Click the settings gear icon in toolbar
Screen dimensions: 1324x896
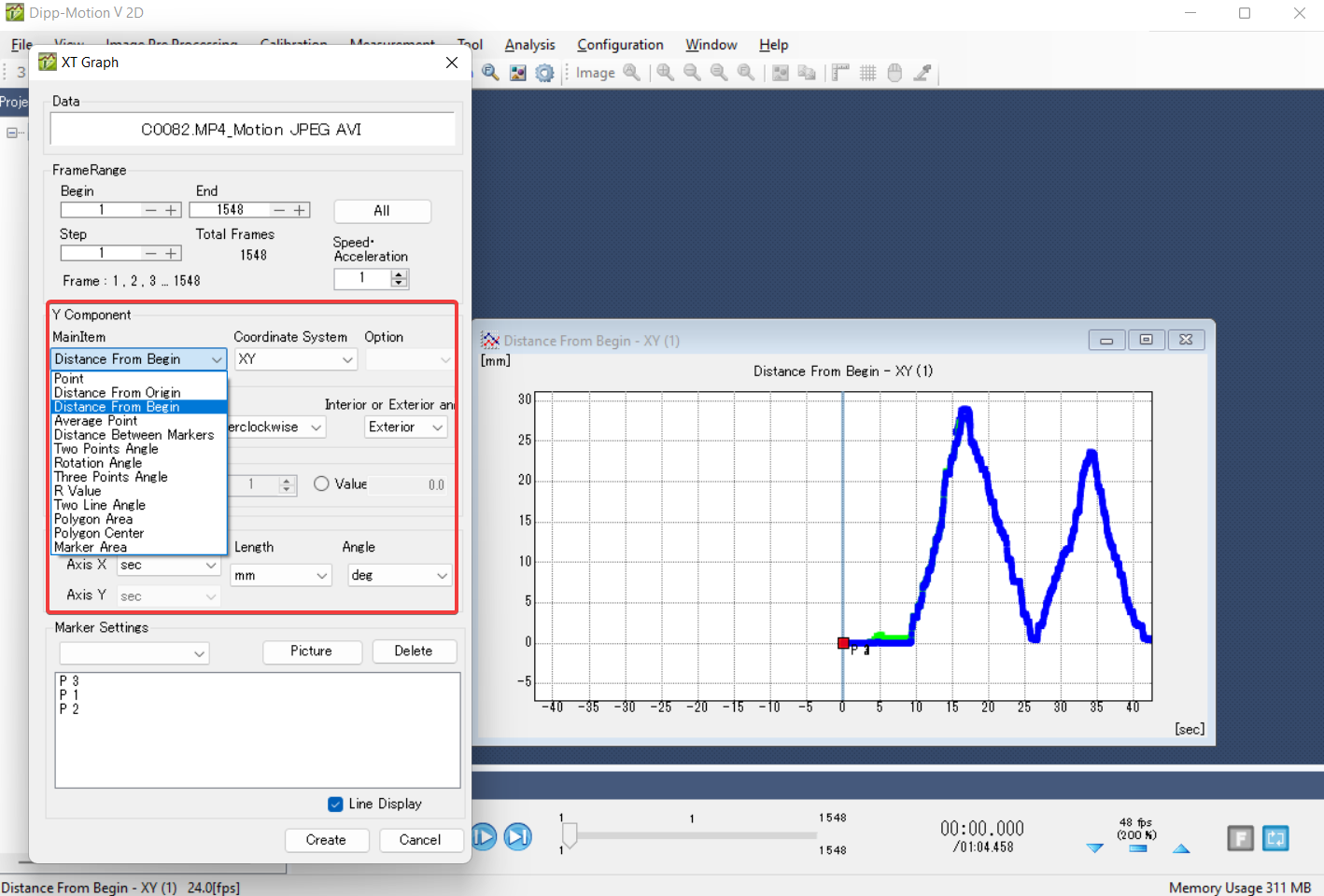(545, 73)
